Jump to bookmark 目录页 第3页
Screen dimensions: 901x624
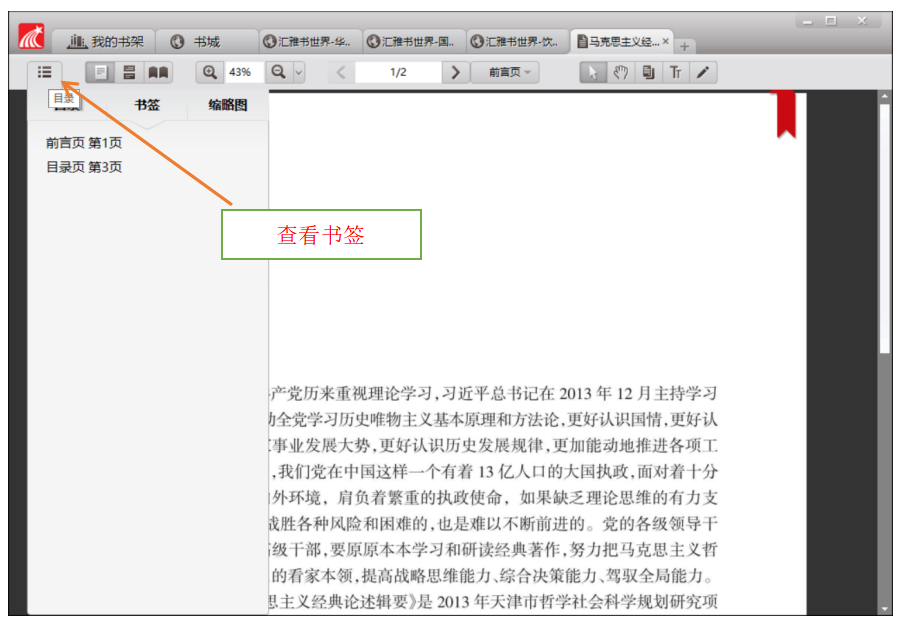pos(84,167)
